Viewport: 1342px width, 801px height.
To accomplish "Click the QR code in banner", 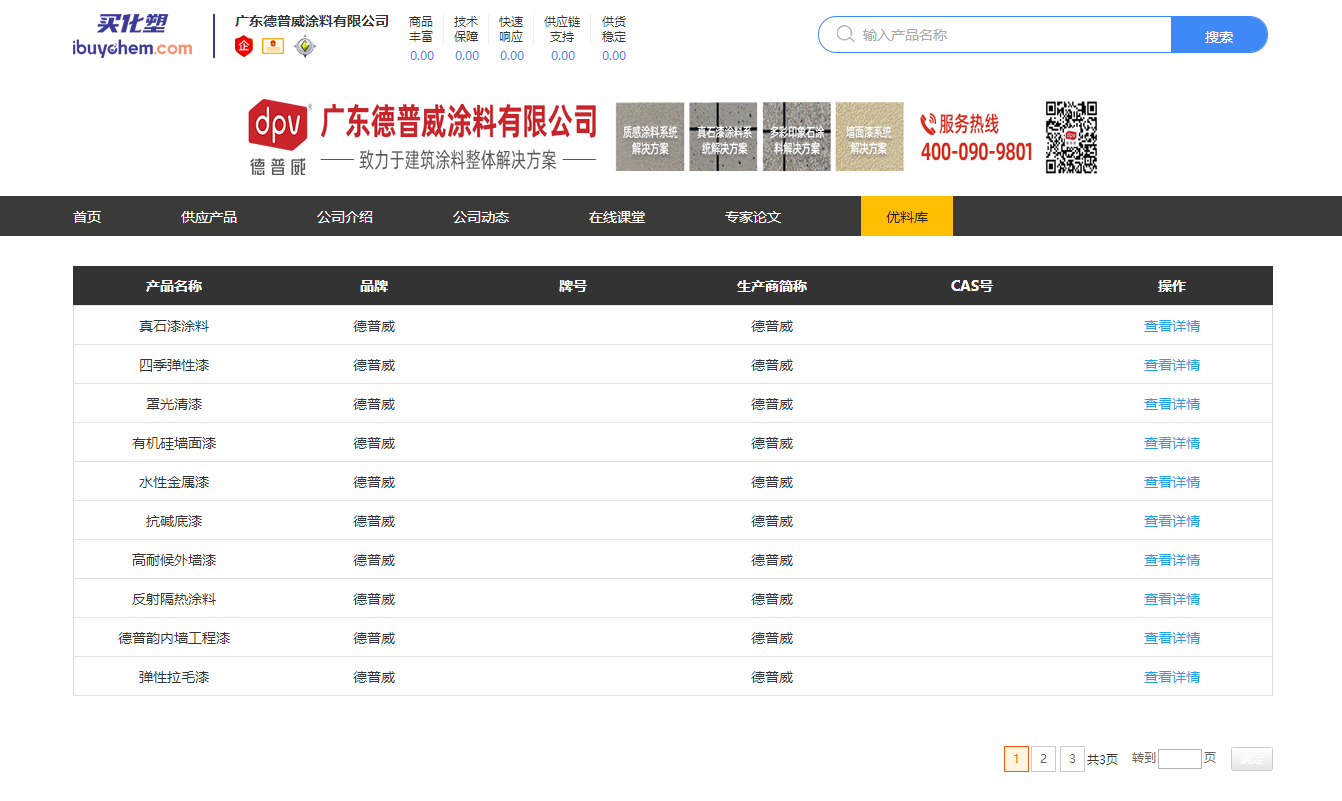I will click(x=1072, y=137).
